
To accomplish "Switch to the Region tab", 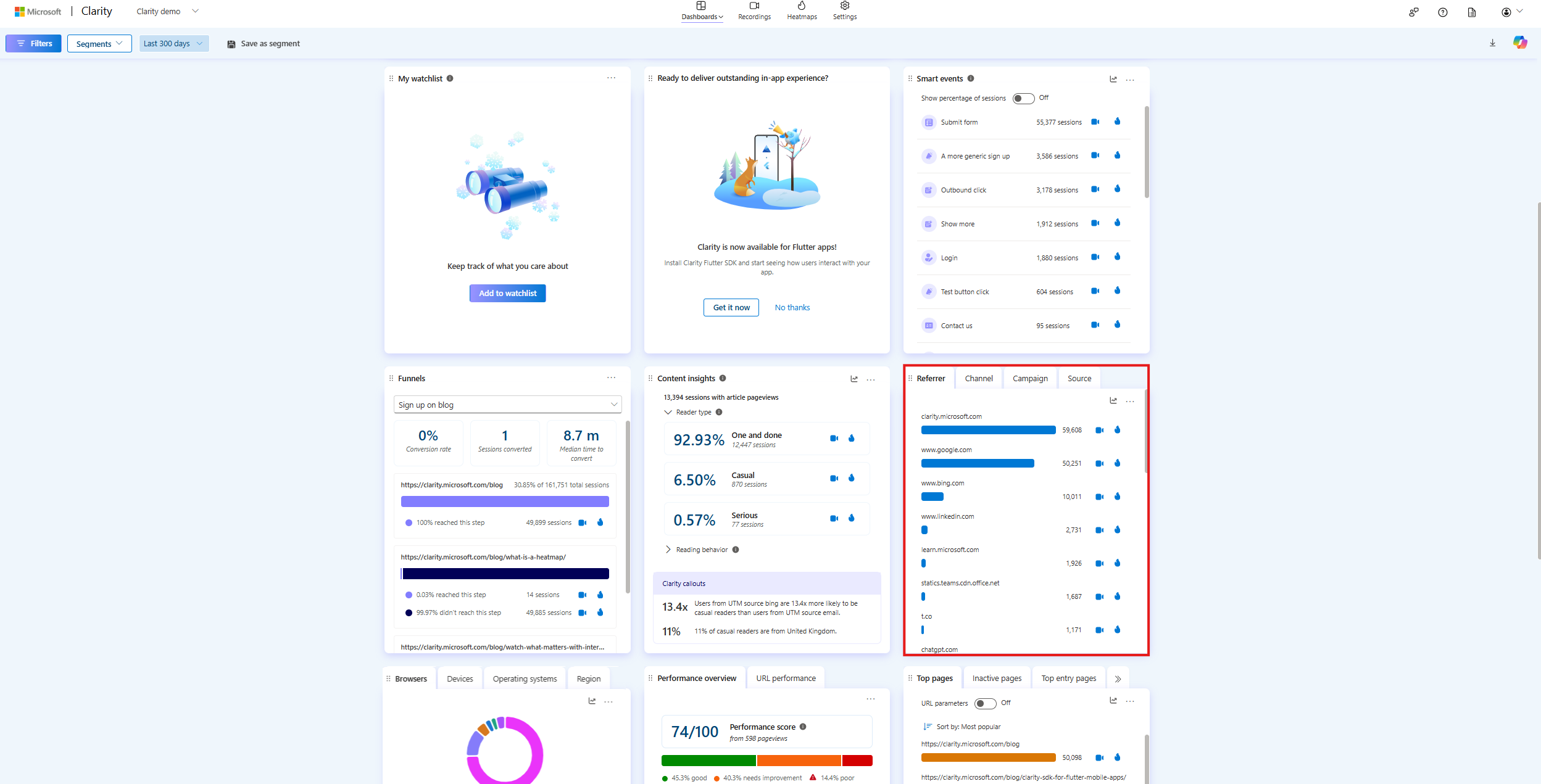I will [x=589, y=679].
